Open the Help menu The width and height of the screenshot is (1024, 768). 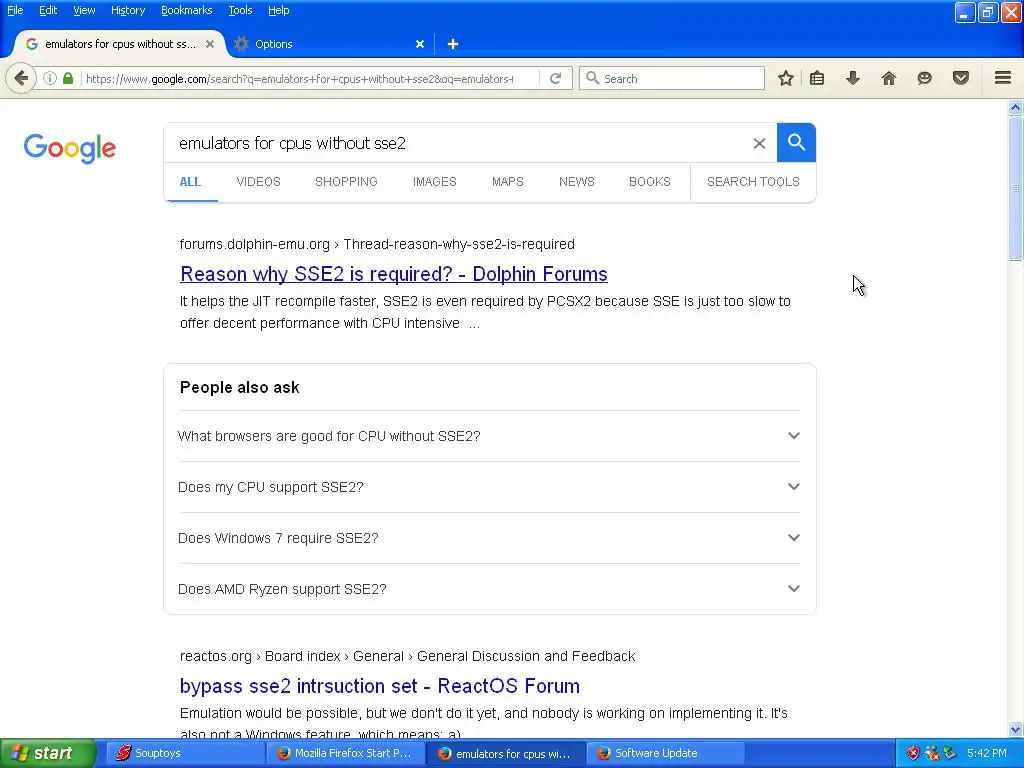click(278, 10)
